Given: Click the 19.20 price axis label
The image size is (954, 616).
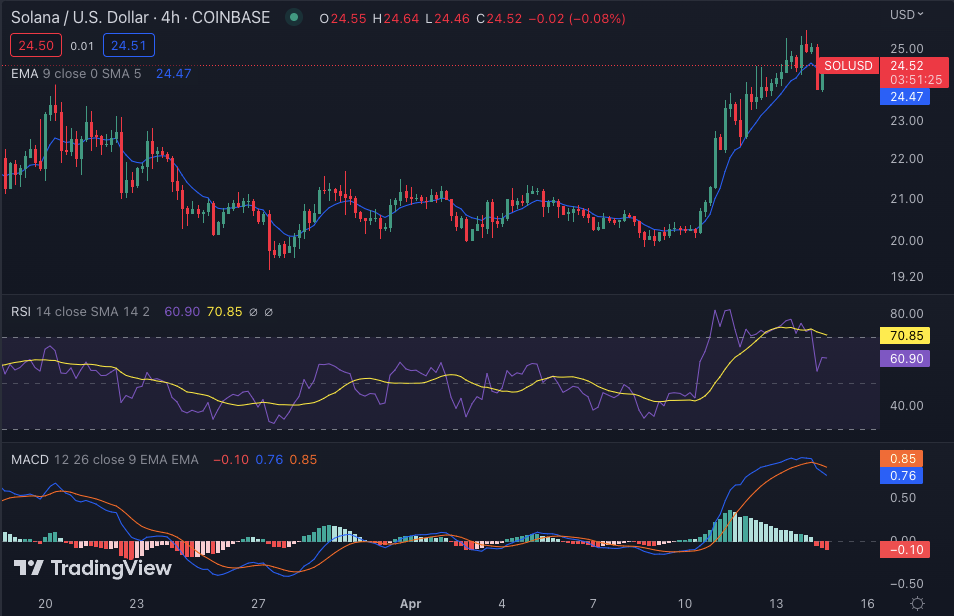Looking at the screenshot, I should (907, 277).
